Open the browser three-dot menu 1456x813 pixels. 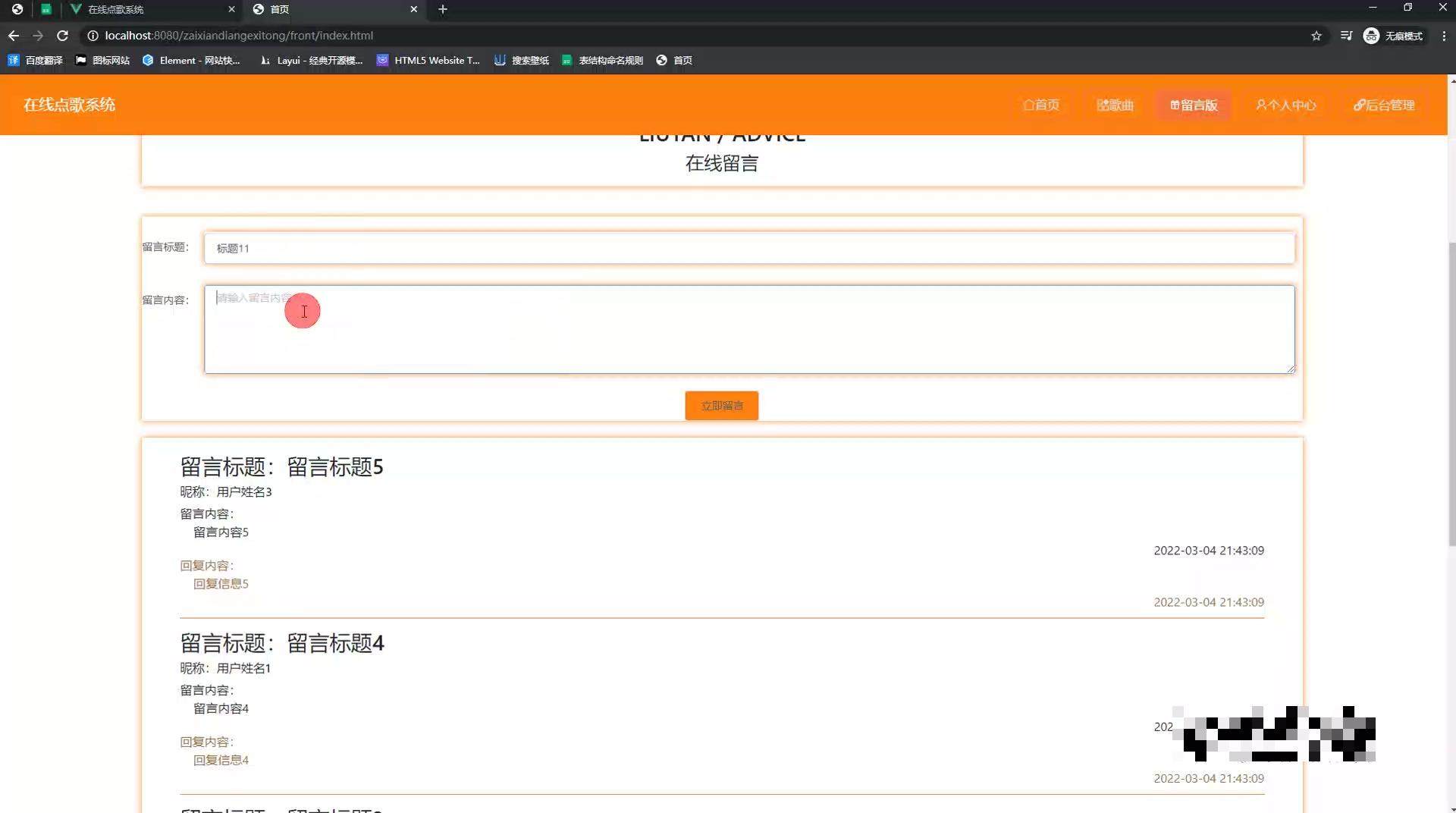coord(1444,36)
